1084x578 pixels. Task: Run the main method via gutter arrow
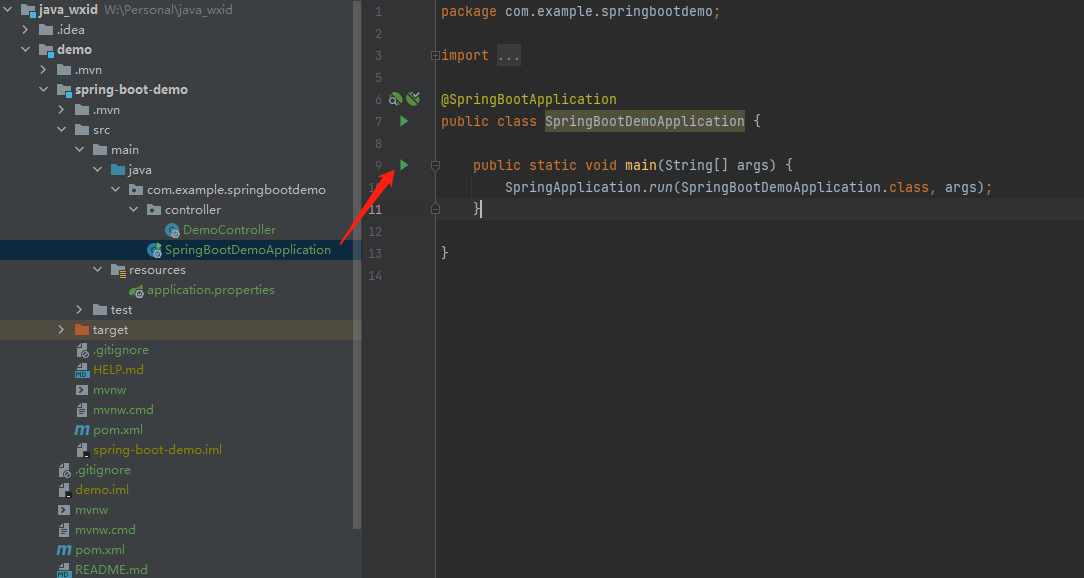pyautogui.click(x=404, y=165)
